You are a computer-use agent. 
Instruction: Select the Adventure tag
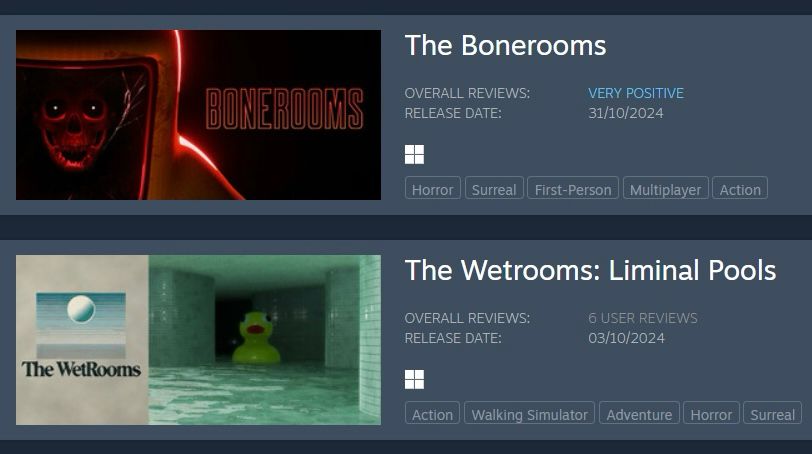pos(639,414)
